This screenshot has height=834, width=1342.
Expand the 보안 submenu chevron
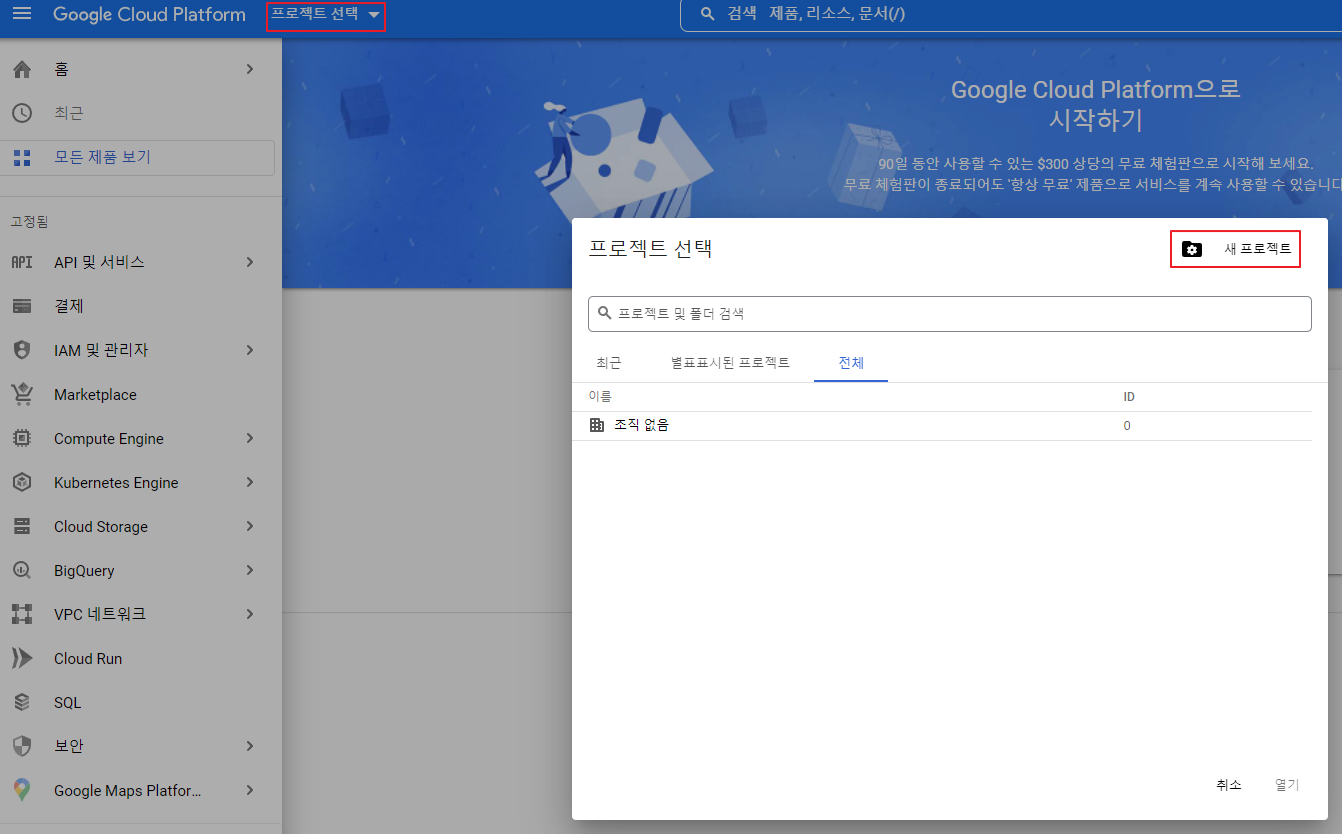coord(250,746)
